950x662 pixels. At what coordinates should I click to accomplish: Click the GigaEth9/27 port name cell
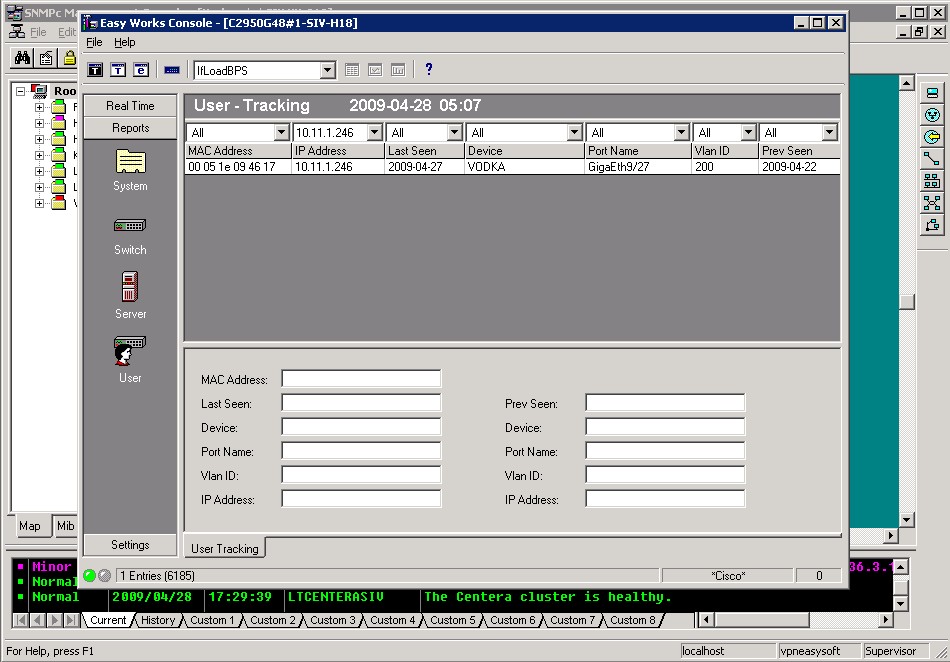pos(638,167)
